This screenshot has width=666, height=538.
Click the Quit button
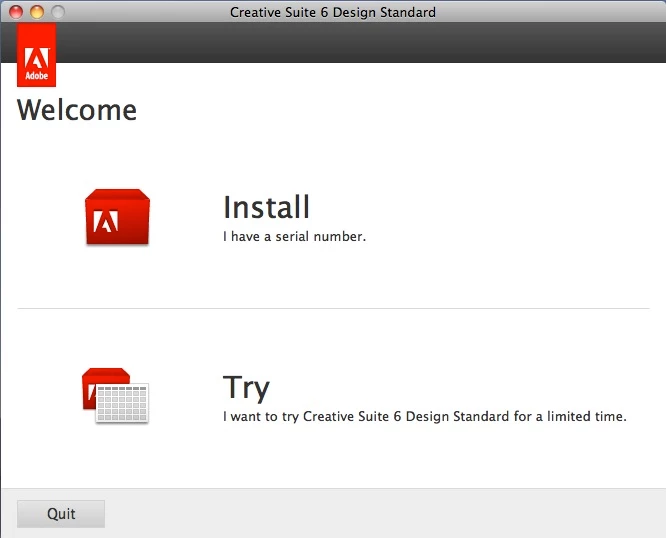pos(61,514)
